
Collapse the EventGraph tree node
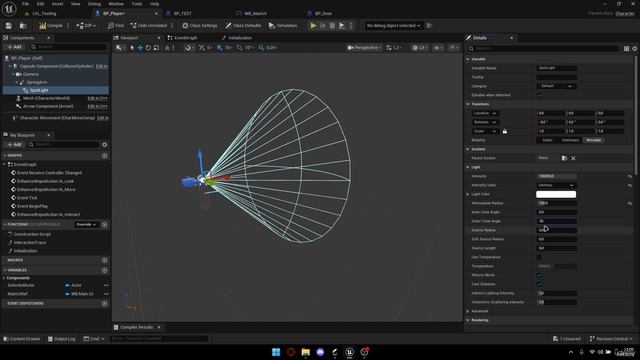click(4, 164)
